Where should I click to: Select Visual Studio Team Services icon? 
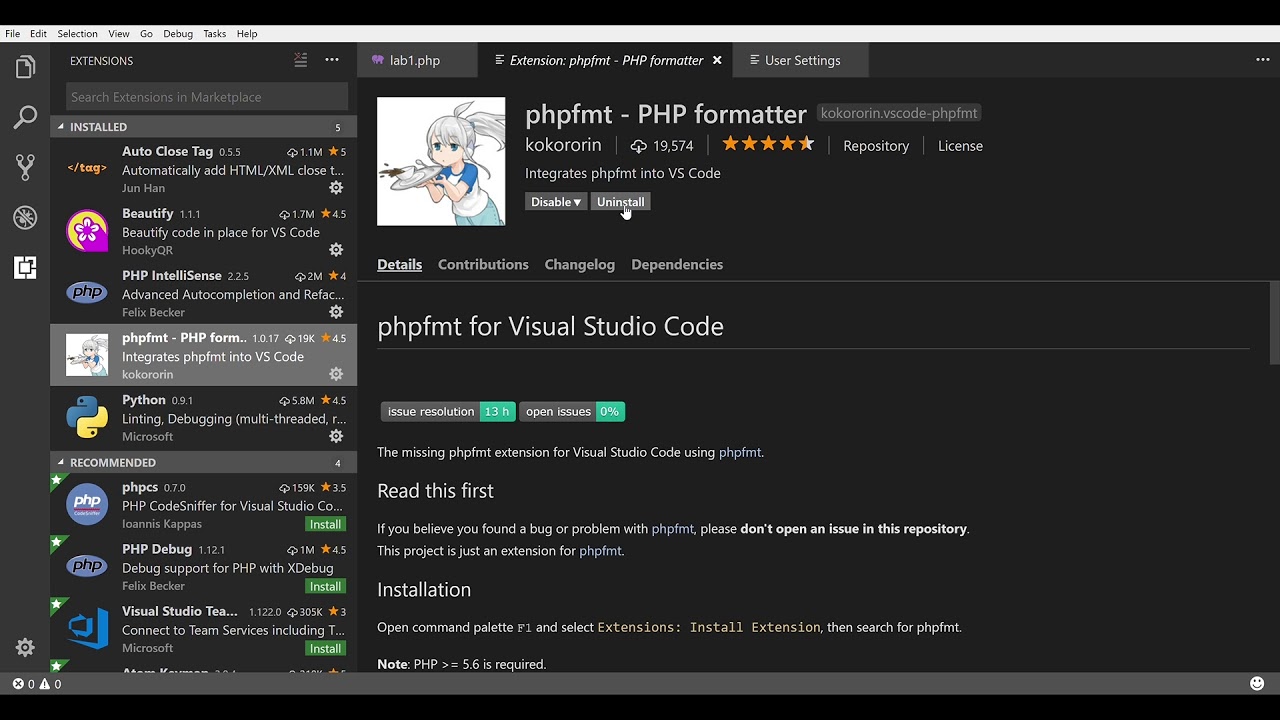click(x=87, y=629)
